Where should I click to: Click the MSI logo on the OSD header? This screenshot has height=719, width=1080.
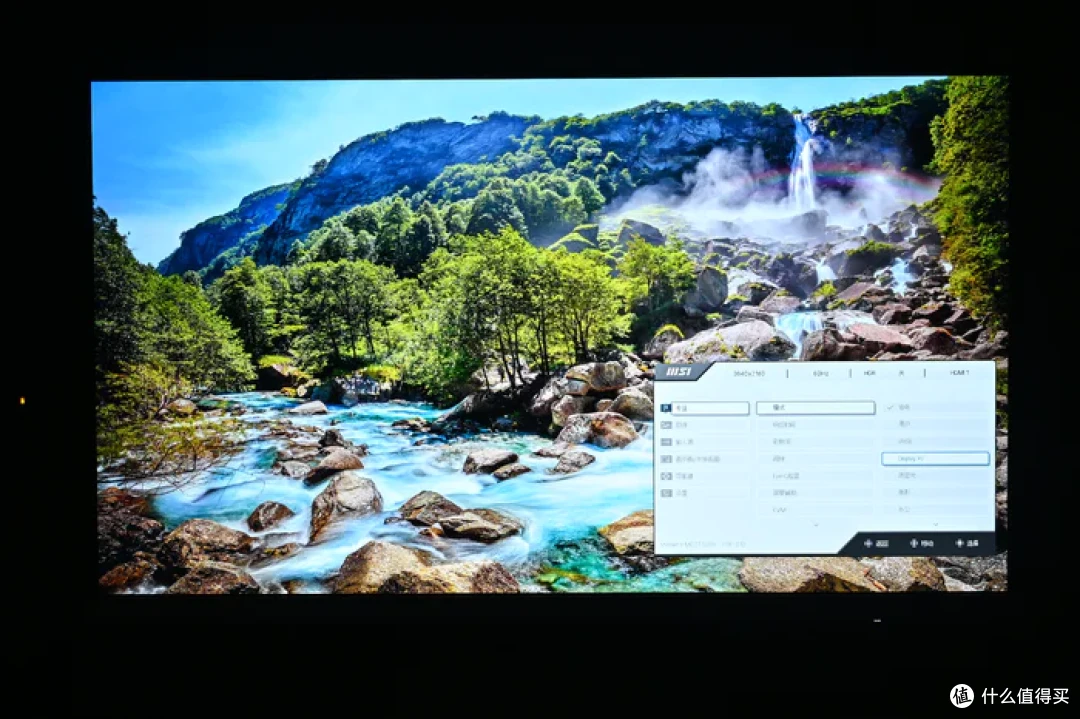pos(678,372)
